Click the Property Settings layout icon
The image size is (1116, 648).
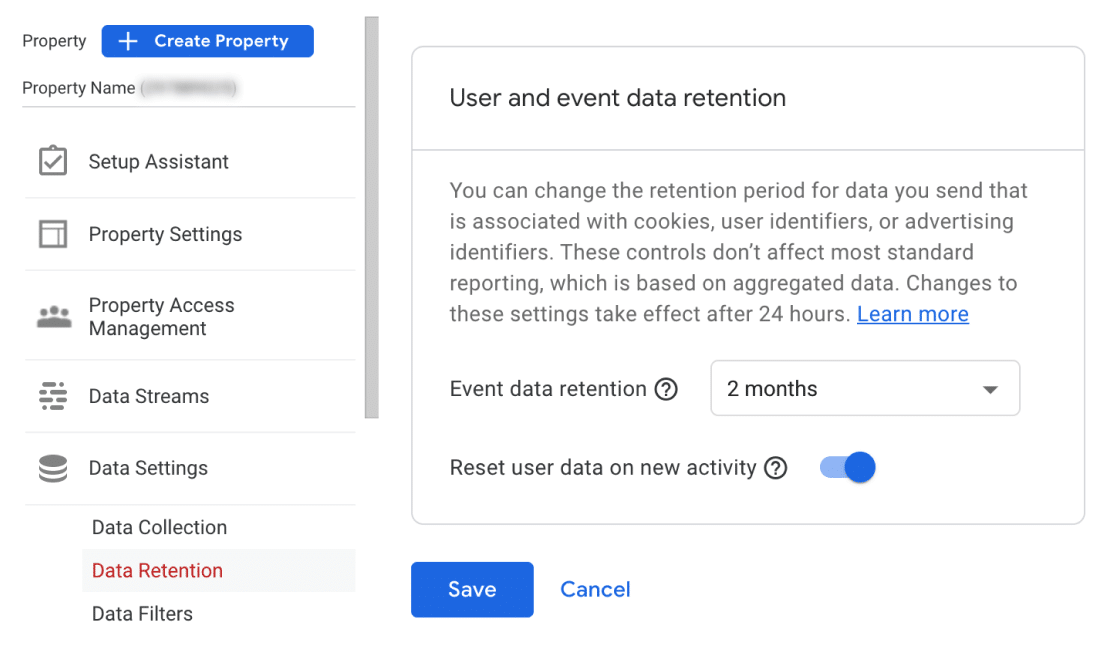click(53, 234)
